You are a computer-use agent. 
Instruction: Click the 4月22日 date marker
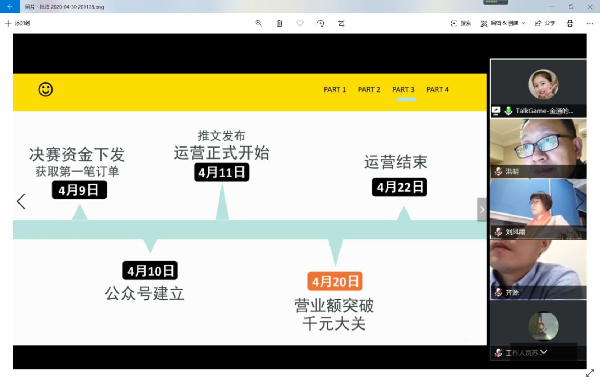pyautogui.click(x=399, y=187)
